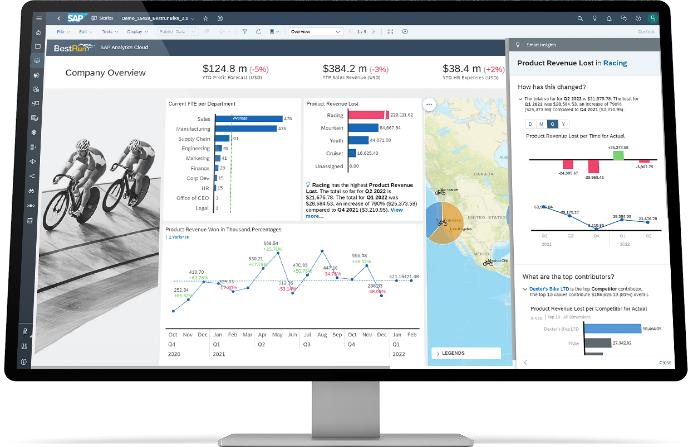Open the notifications bell icon
The image size is (688, 447).
609,18
